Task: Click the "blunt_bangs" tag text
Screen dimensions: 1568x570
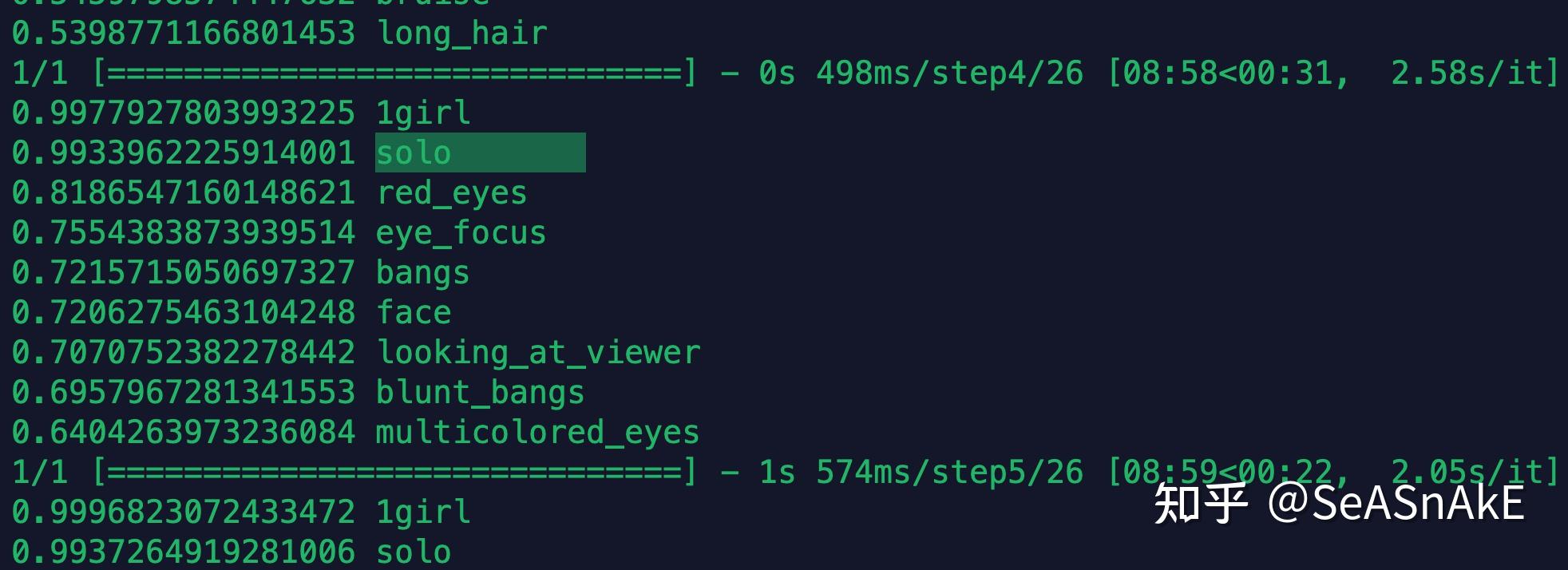Action: click(x=480, y=392)
